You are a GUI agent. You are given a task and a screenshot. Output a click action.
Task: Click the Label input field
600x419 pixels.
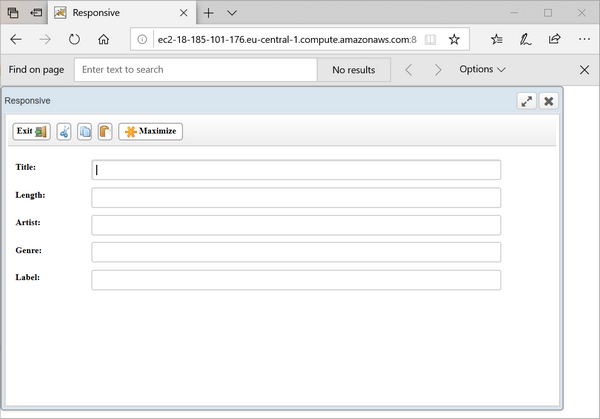[296, 279]
